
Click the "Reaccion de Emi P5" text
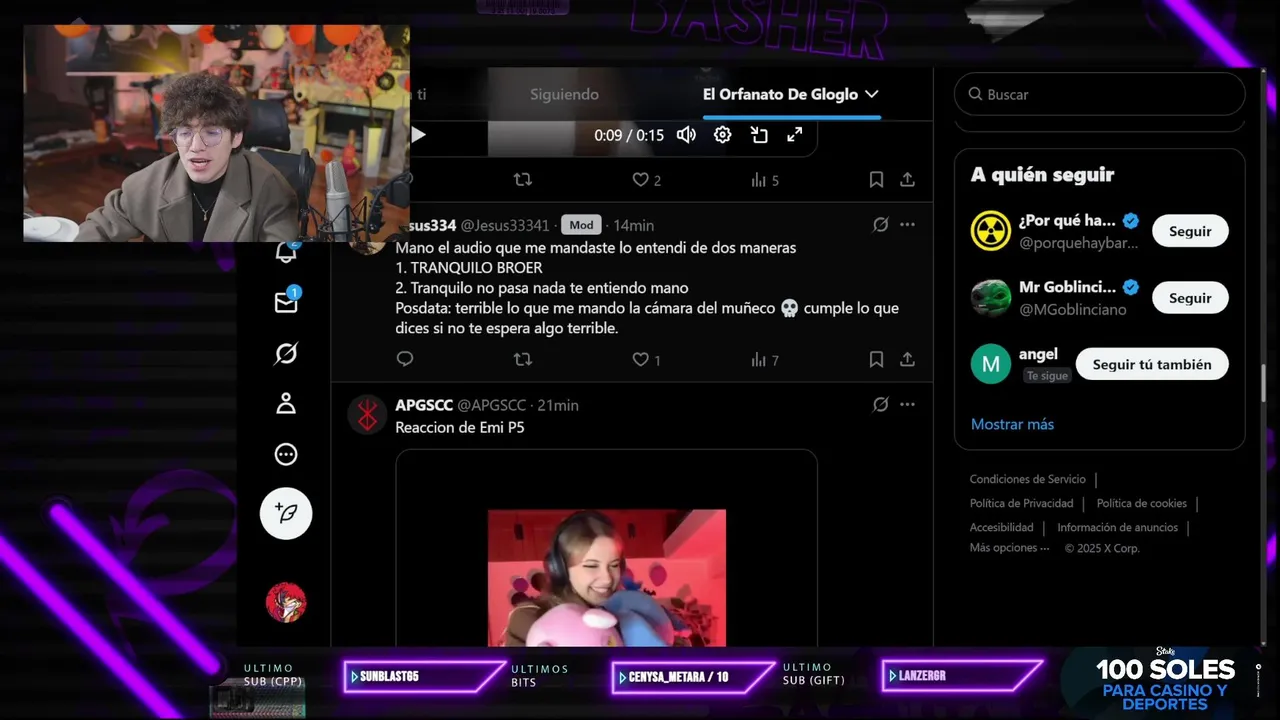(x=460, y=427)
